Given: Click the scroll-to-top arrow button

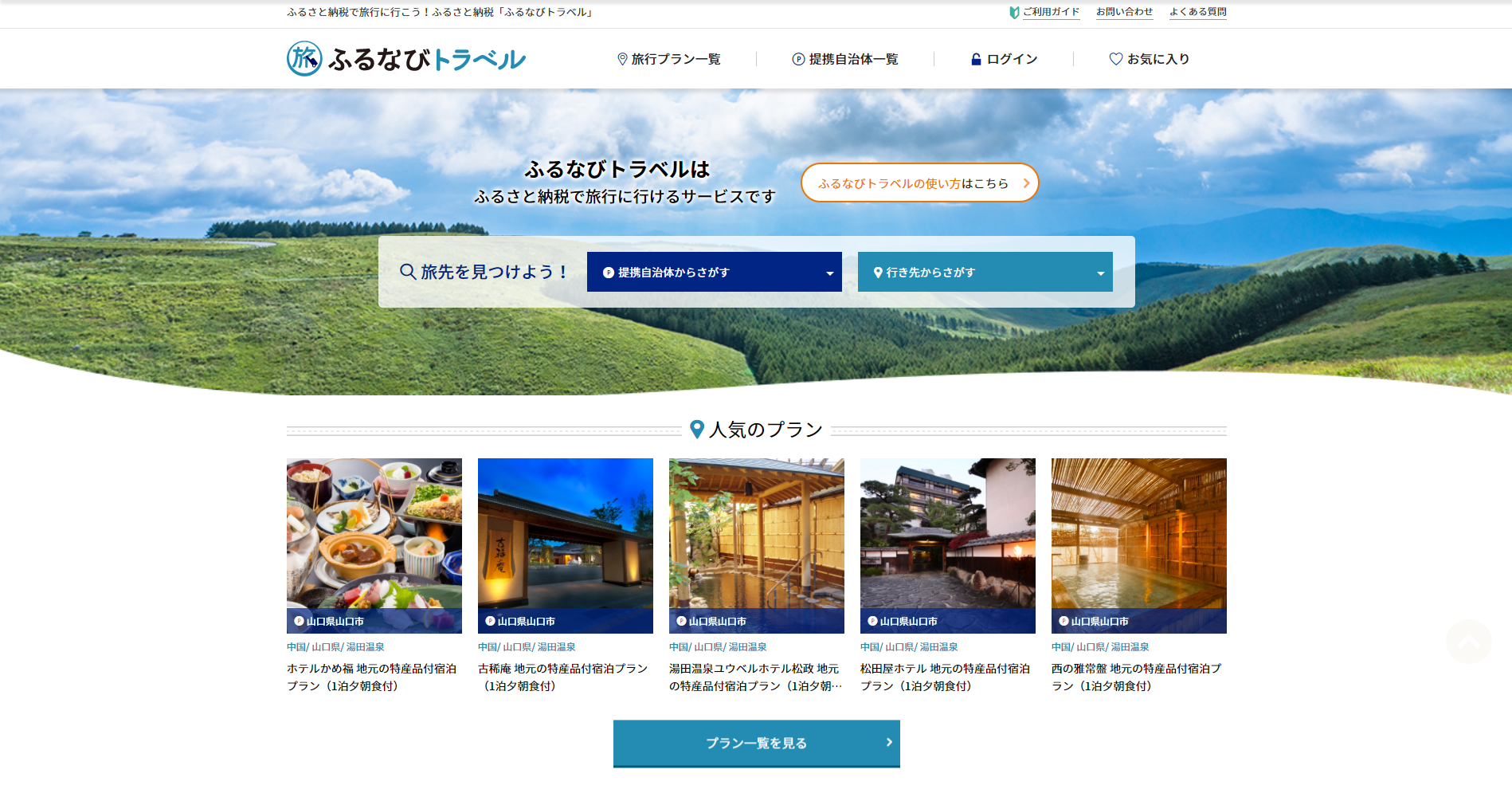Looking at the screenshot, I should tap(1469, 642).
